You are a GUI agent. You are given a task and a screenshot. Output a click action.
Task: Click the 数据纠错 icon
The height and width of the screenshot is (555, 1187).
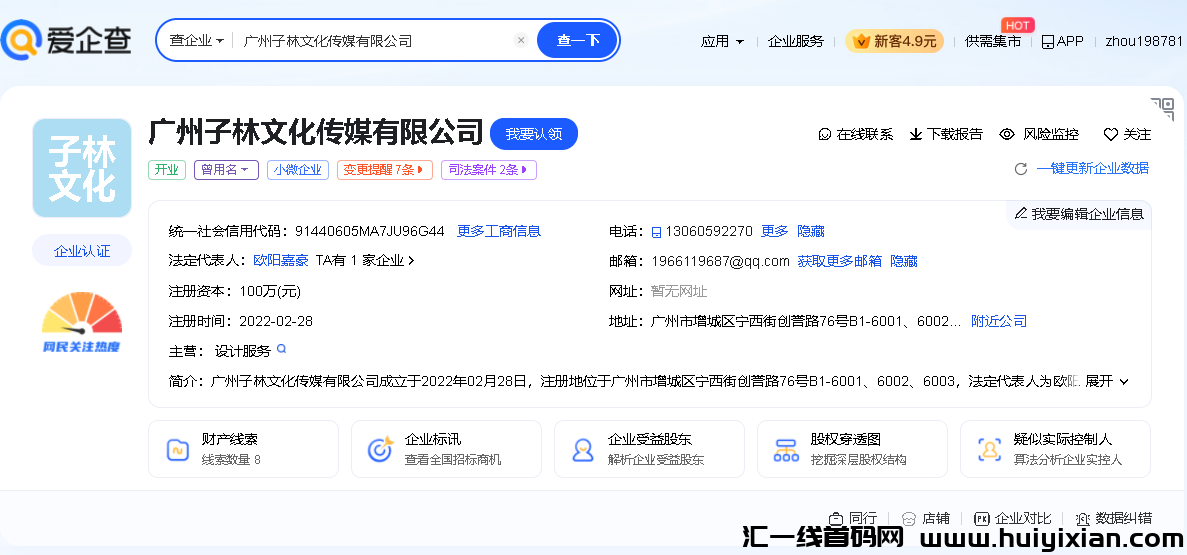(1083, 519)
